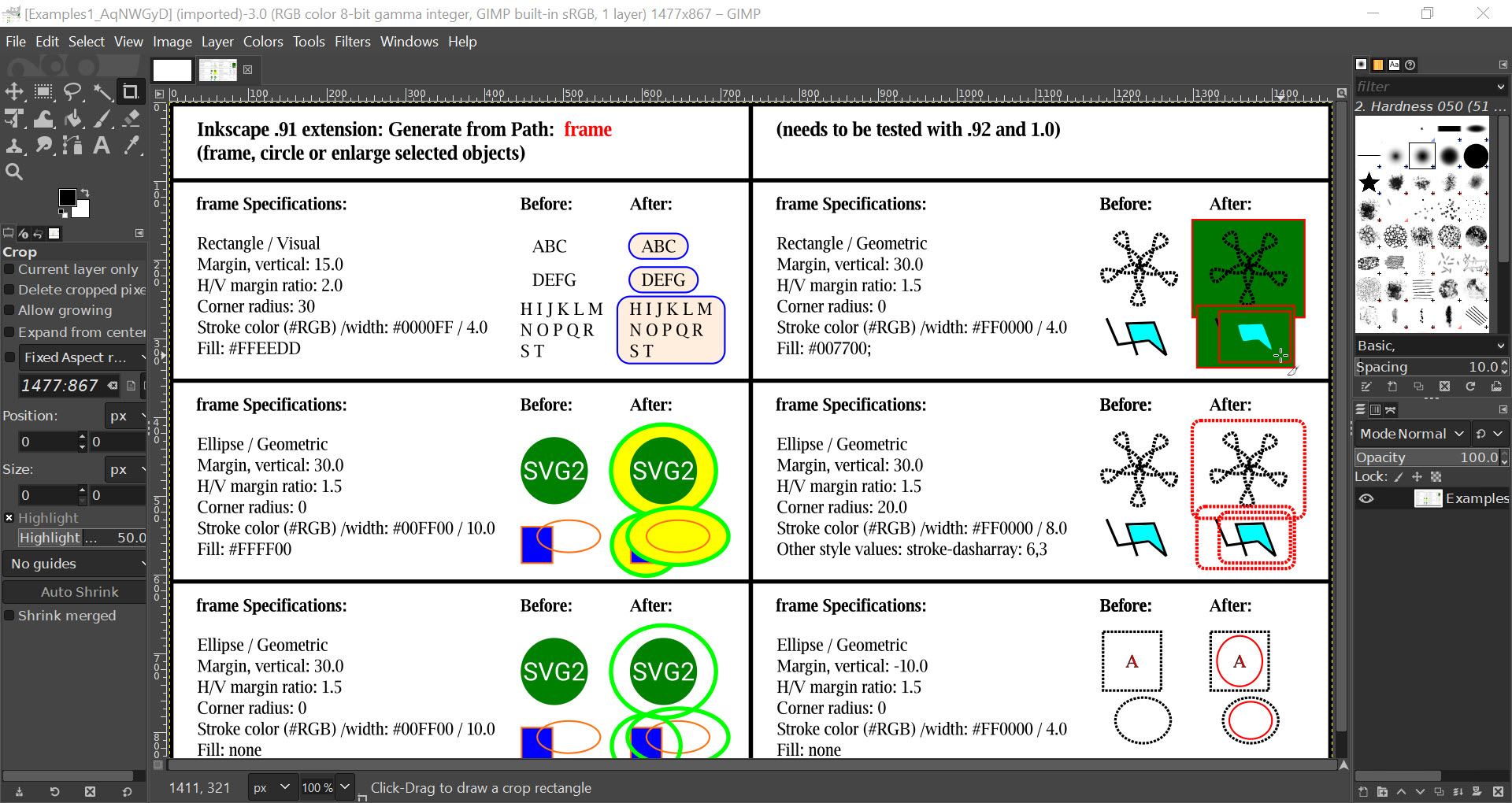
Task: Open the Position unit px dropdown
Action: pos(127,416)
